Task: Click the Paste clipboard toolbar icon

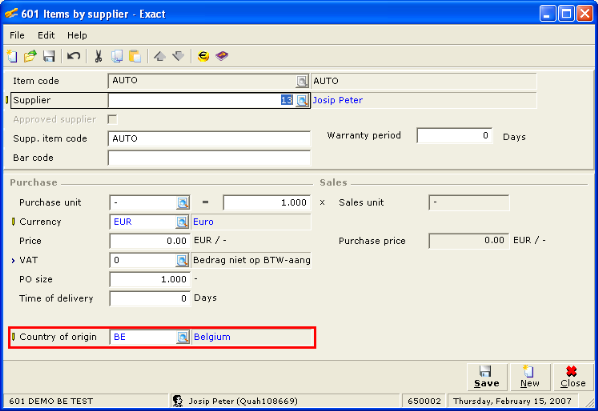Action: click(x=135, y=56)
